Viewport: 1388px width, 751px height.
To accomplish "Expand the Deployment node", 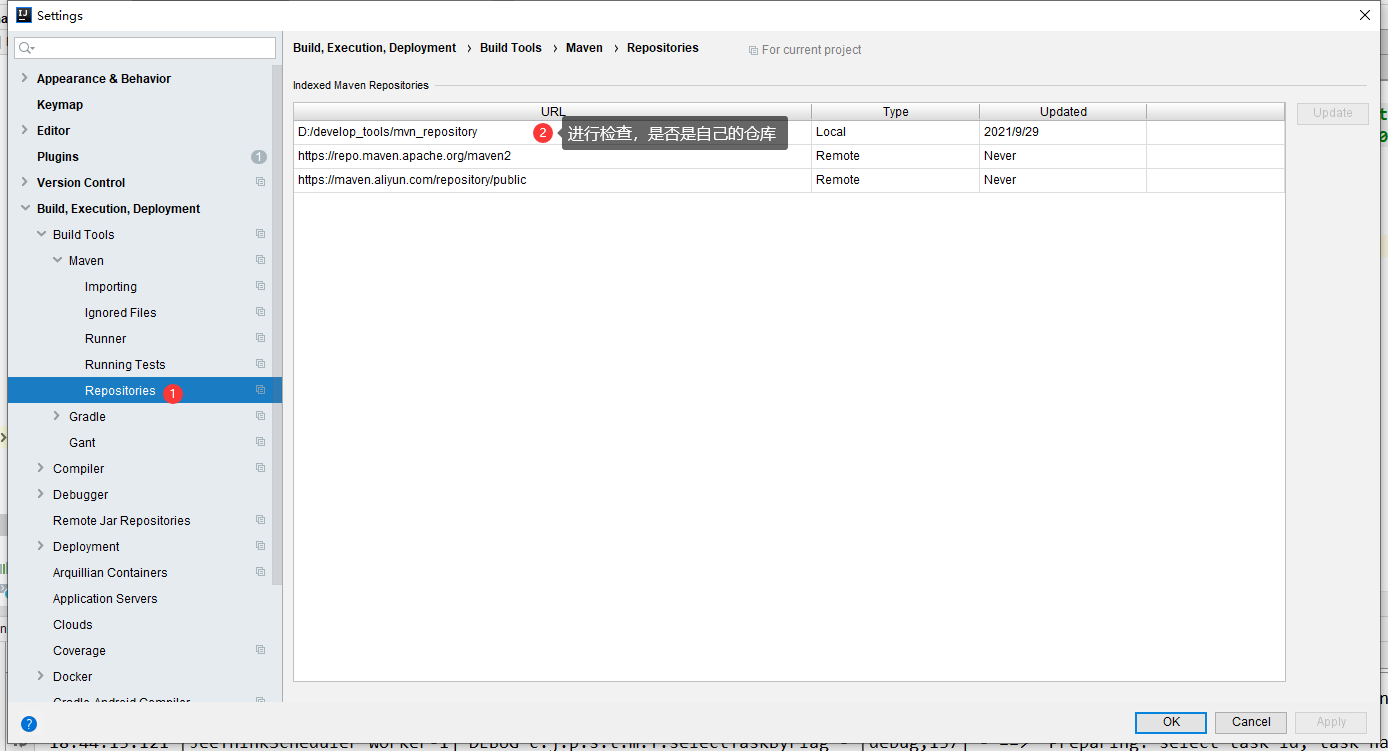I will point(41,546).
